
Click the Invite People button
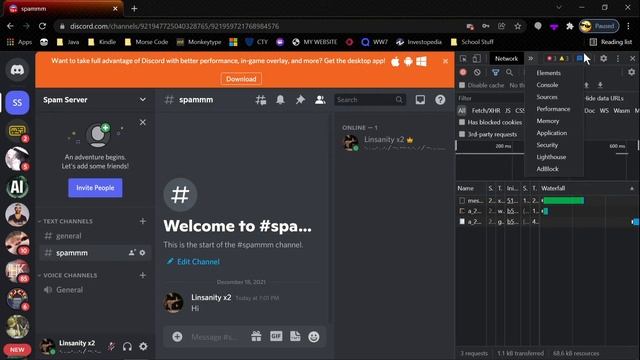(x=95, y=188)
